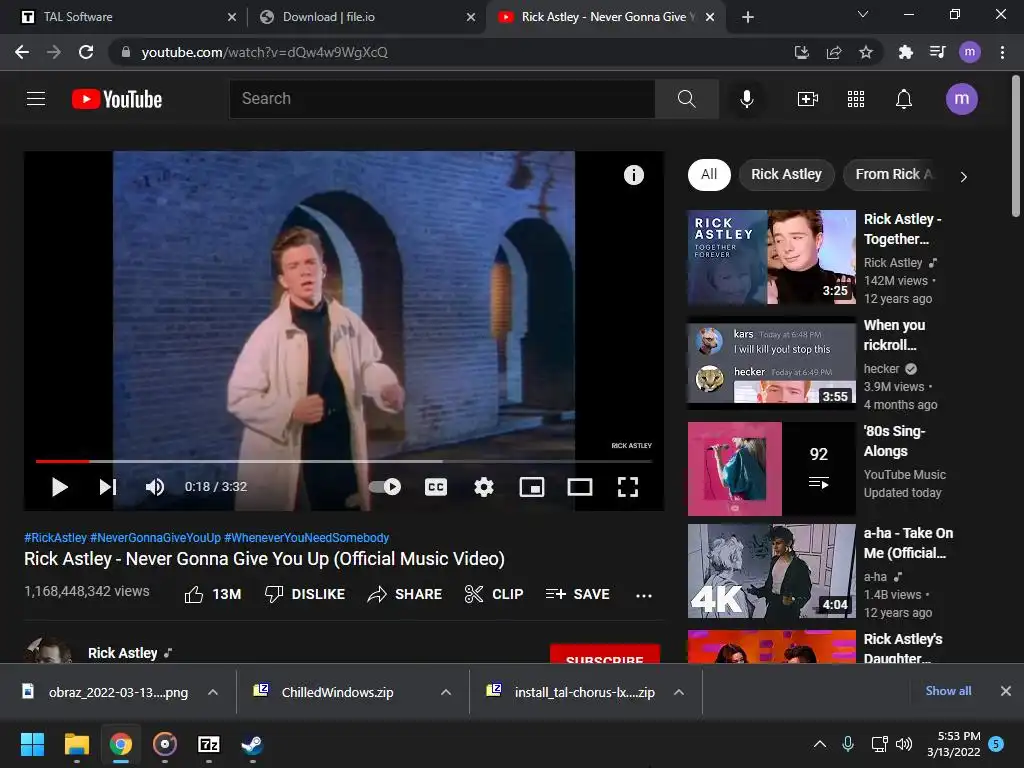Create a CLIP of the video
Viewport: 1024px width, 768px height.
point(494,594)
